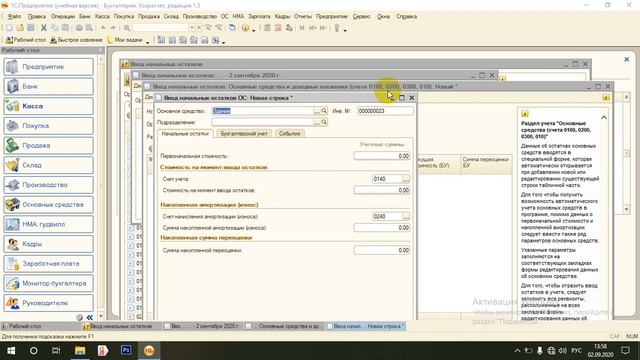Click the Инв. № field
Viewport: 640px width, 360px height.
click(385, 111)
